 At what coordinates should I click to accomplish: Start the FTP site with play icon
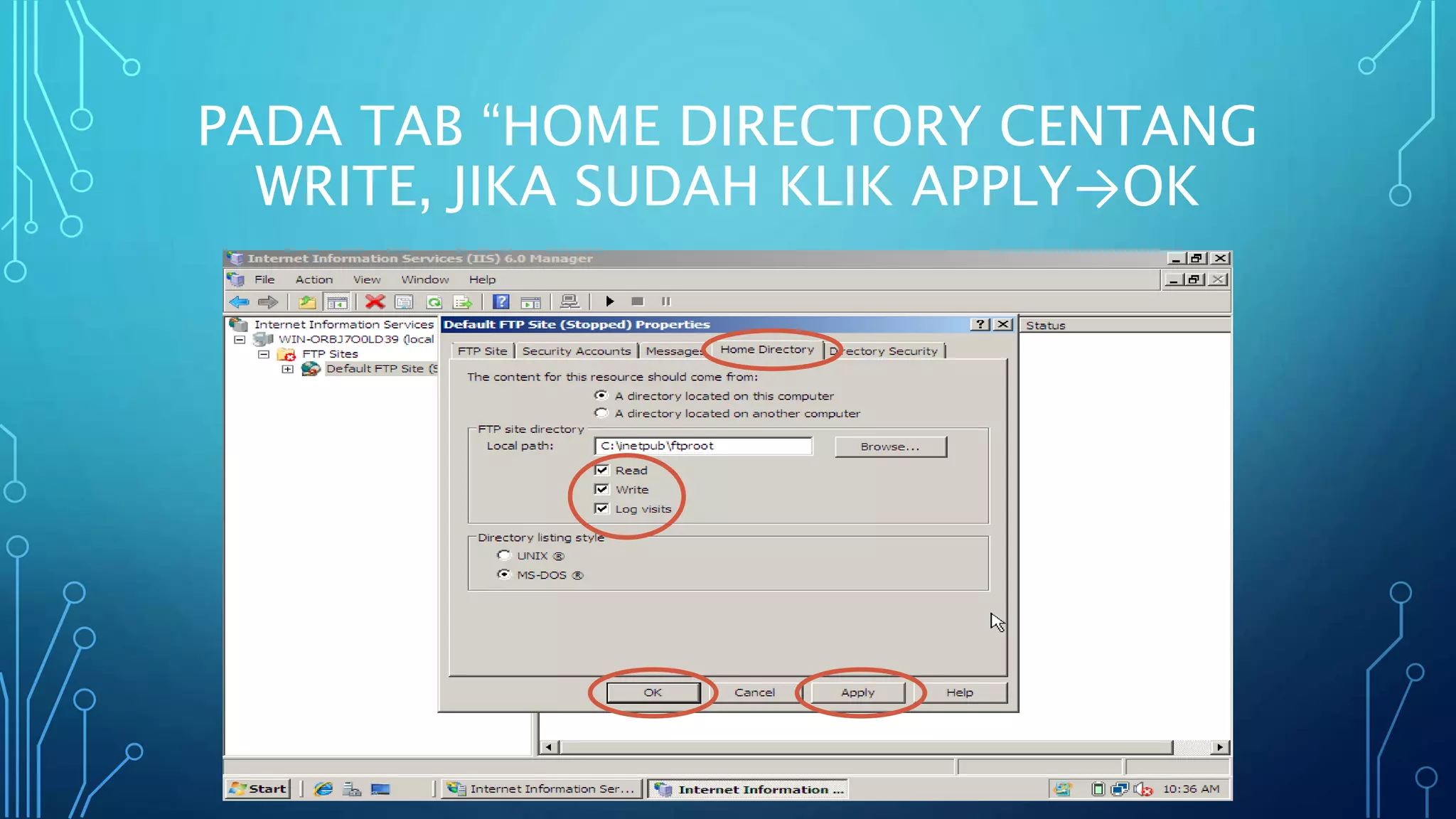tap(609, 302)
